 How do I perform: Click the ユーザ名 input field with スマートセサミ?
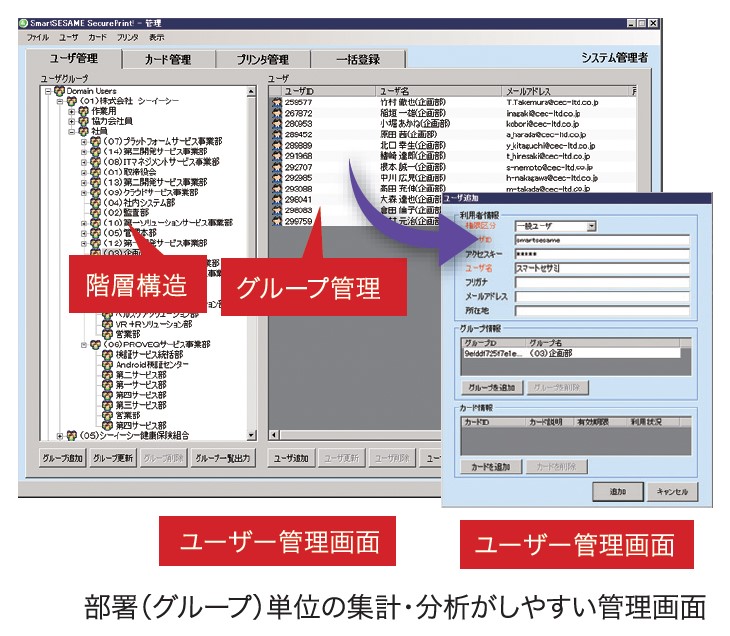tap(602, 268)
